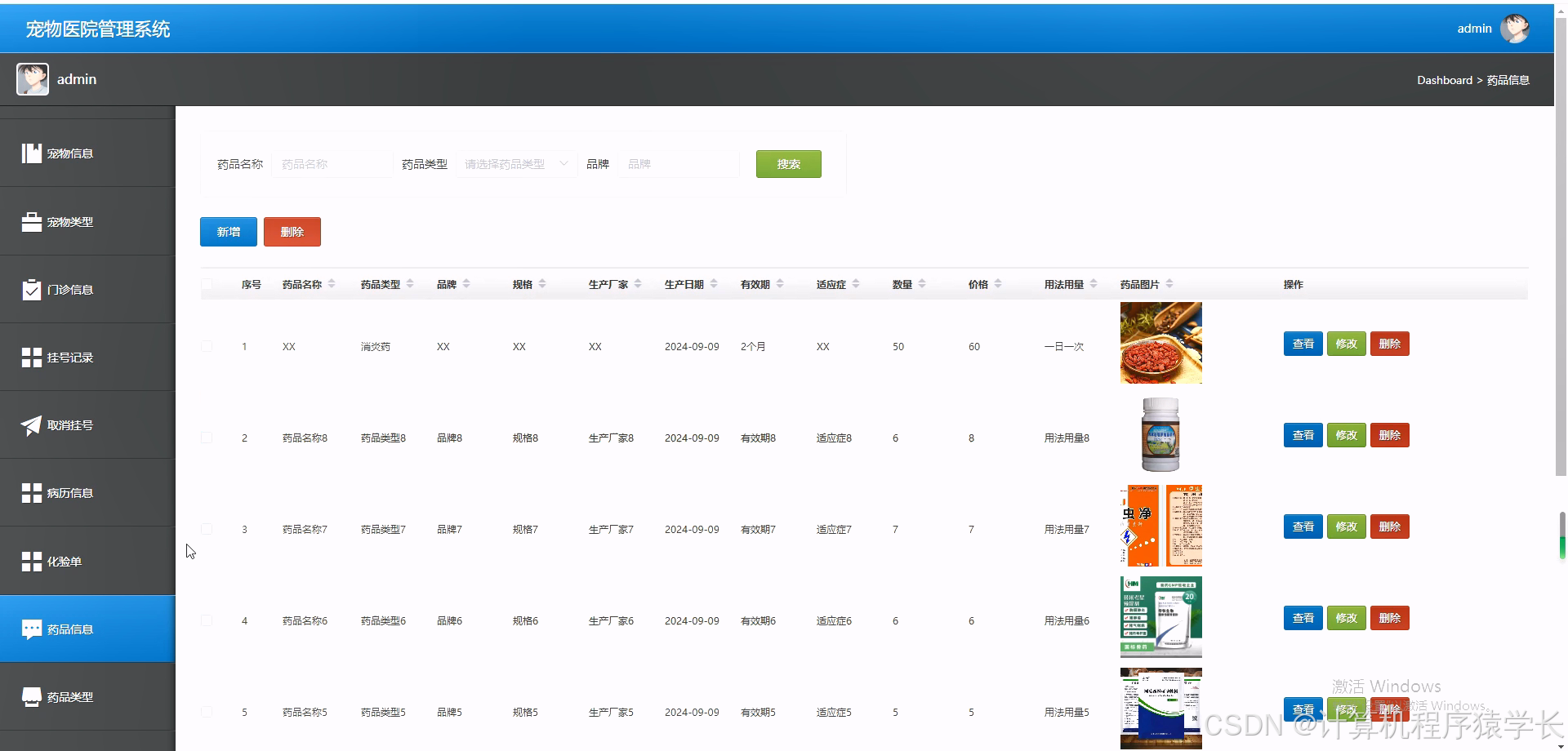Open the medicine bottle image in row 2
Image resolution: width=1568 pixels, height=751 pixels.
pos(1161,434)
